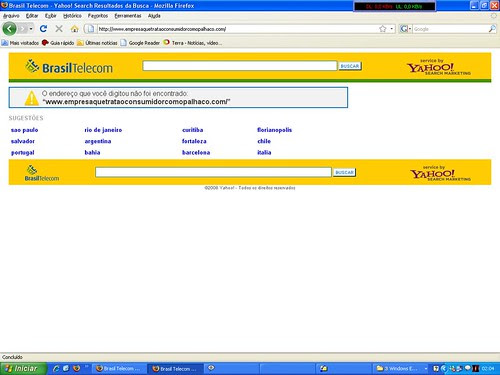Screen dimensions: 500x375
Task: Expand the back/forward history dropdown arrow
Action: click(x=31, y=29)
